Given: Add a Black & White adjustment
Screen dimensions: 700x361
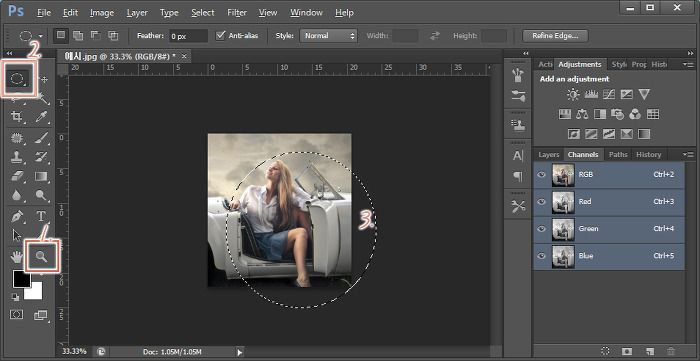Looking at the screenshot, I should pos(600,114).
